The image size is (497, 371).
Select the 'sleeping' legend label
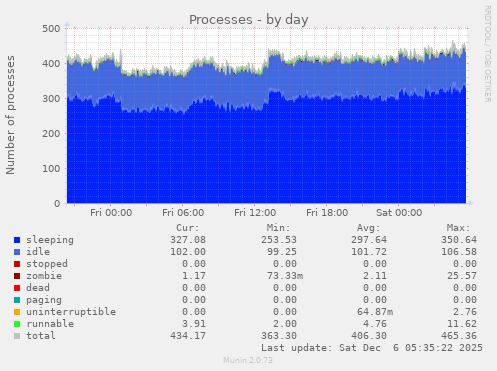(50, 240)
